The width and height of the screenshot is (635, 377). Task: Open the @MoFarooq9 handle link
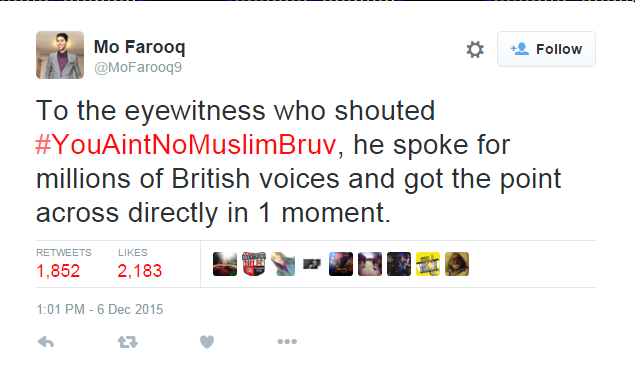point(138,67)
